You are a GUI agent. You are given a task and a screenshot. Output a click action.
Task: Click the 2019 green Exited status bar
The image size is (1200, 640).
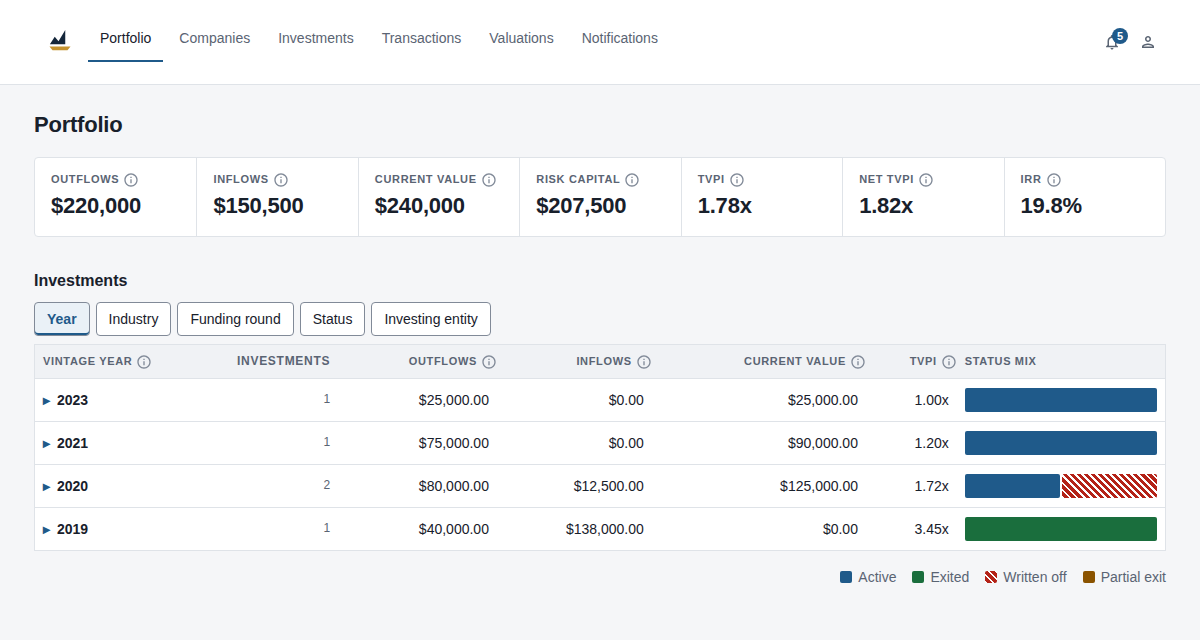tap(1061, 529)
